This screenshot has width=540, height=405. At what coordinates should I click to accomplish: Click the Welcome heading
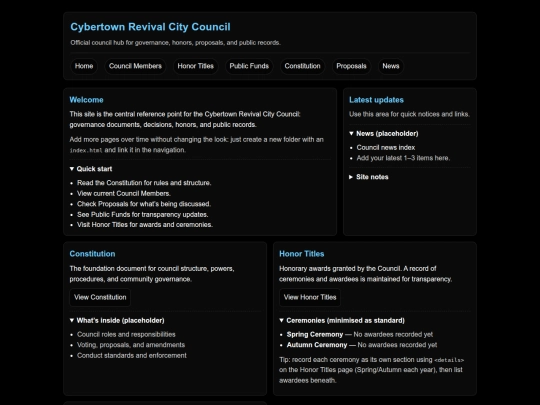(x=86, y=100)
